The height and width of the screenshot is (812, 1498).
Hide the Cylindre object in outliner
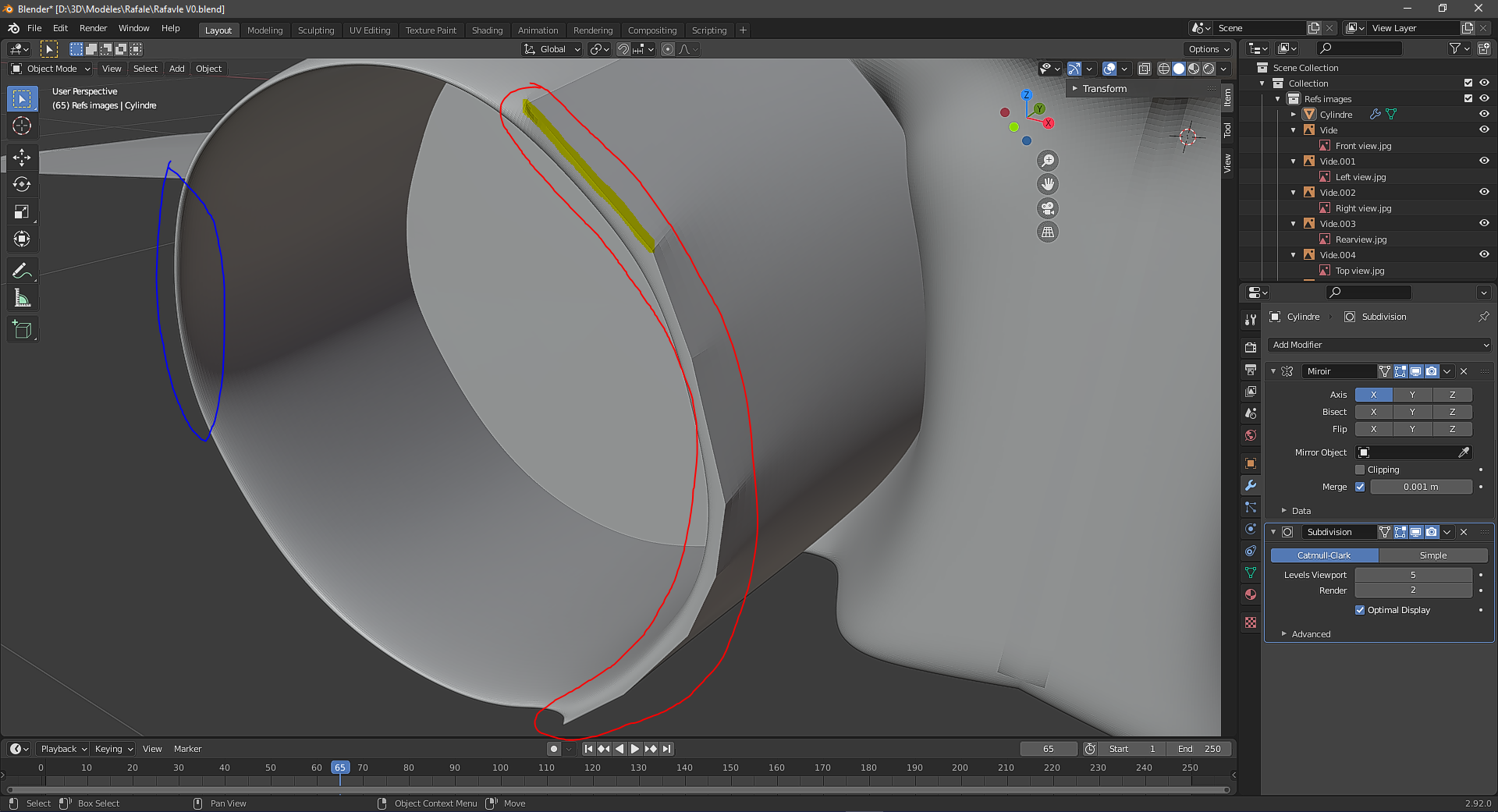(x=1484, y=114)
